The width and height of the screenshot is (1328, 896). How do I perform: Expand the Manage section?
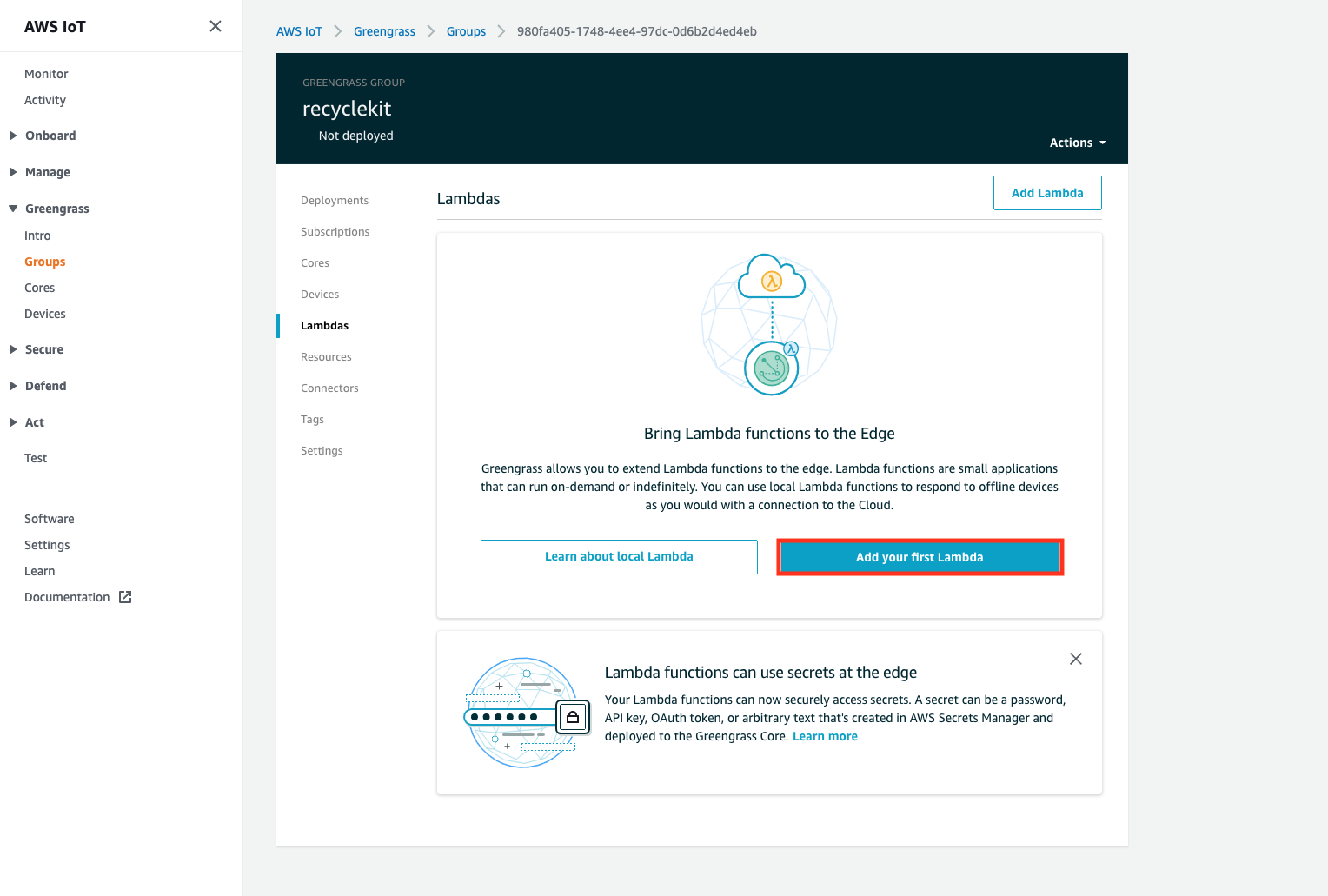(13, 172)
